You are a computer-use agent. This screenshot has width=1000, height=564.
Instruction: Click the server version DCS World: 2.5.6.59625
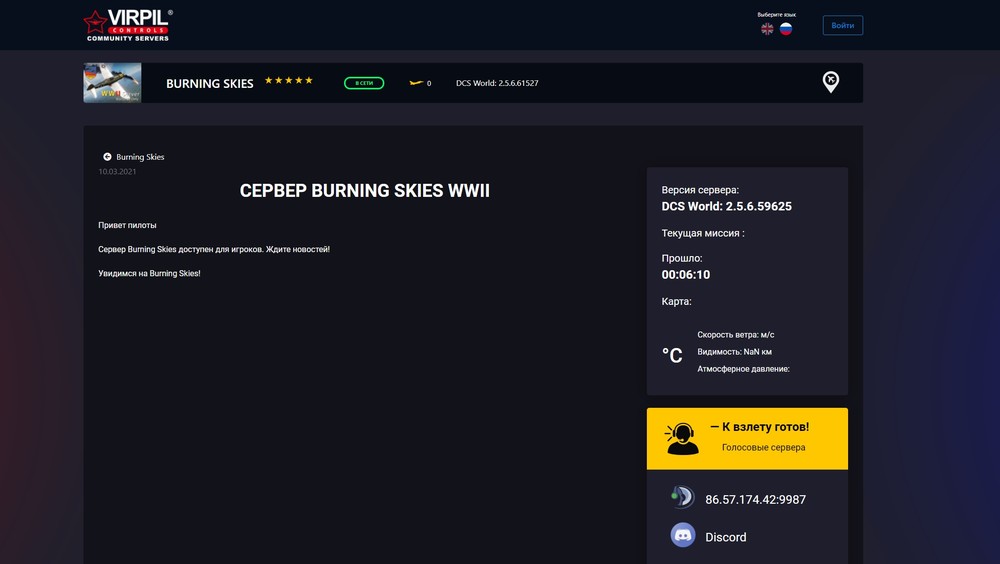(726, 206)
